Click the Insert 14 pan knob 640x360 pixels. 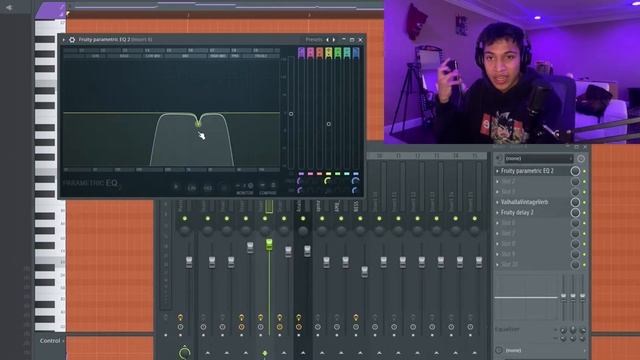(456, 231)
